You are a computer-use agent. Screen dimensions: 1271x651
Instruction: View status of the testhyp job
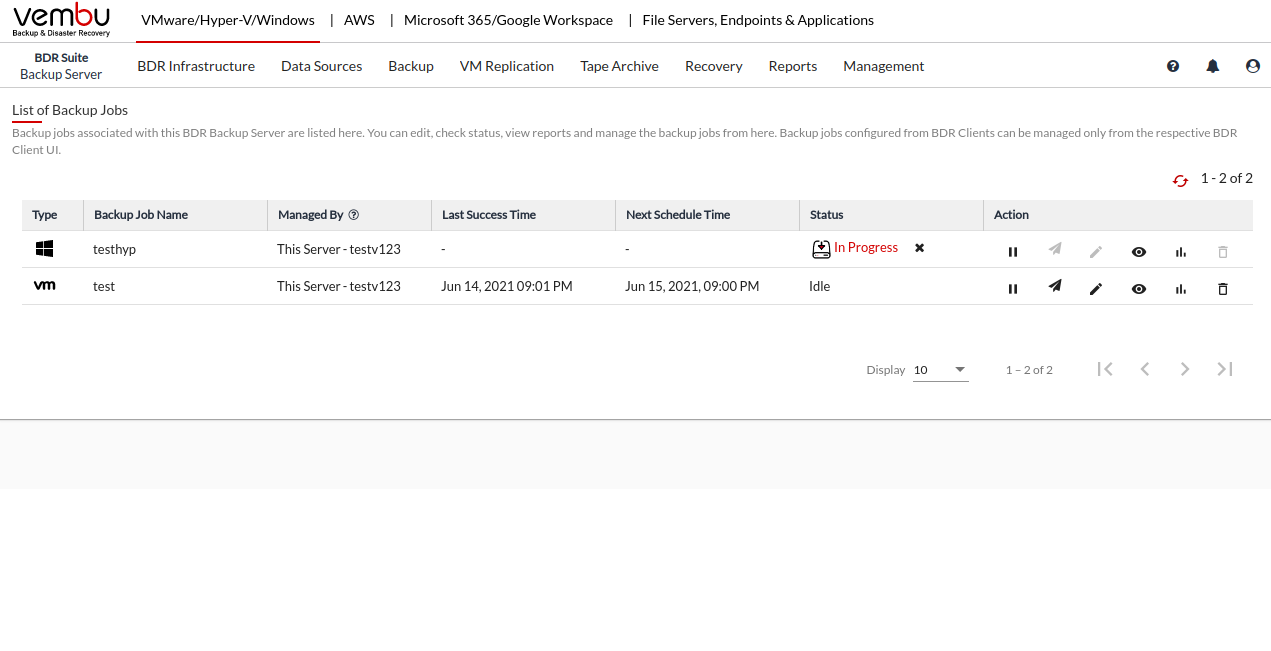tap(1138, 252)
